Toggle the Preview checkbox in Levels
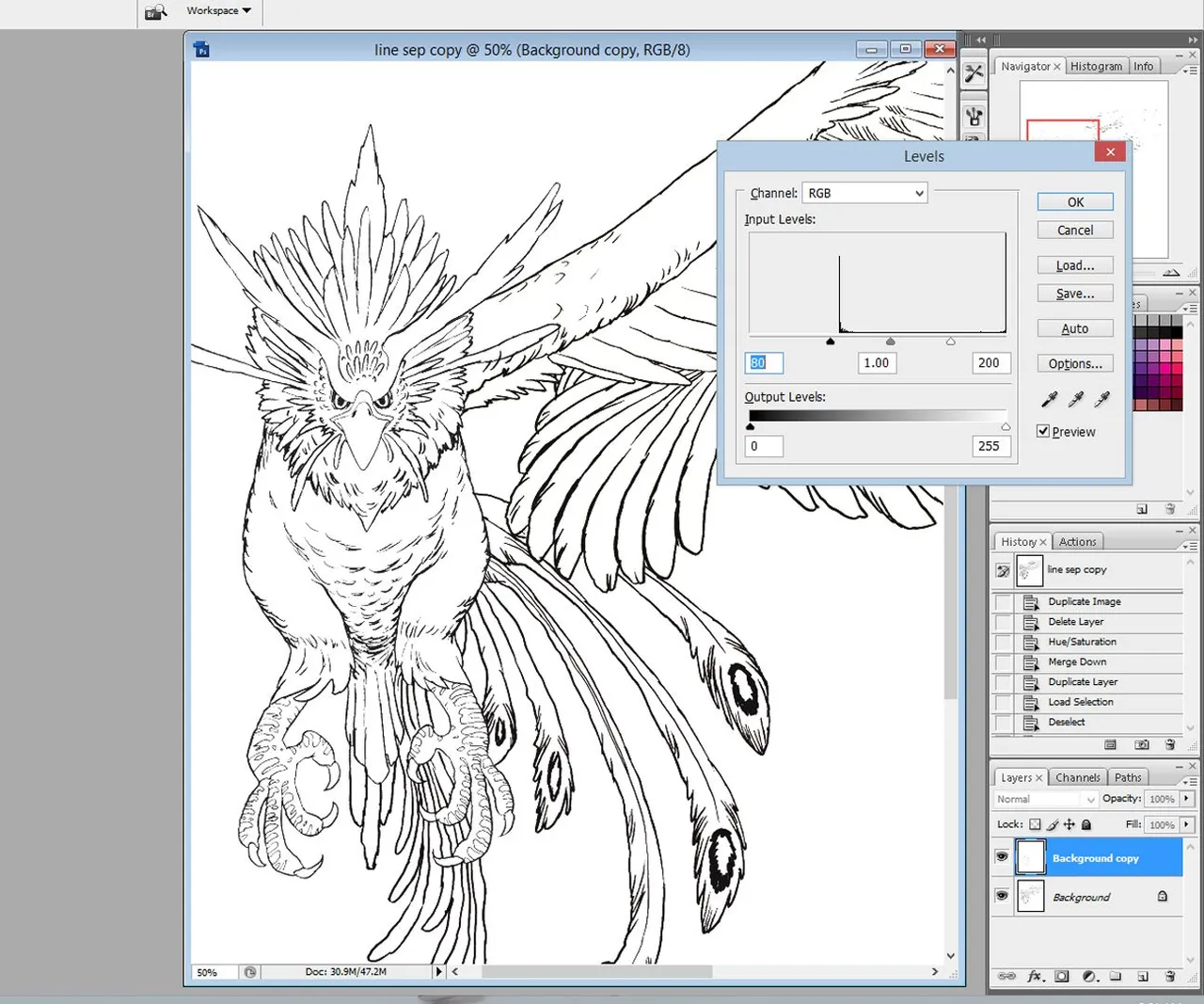This screenshot has width=1204, height=1004. coord(1043,431)
